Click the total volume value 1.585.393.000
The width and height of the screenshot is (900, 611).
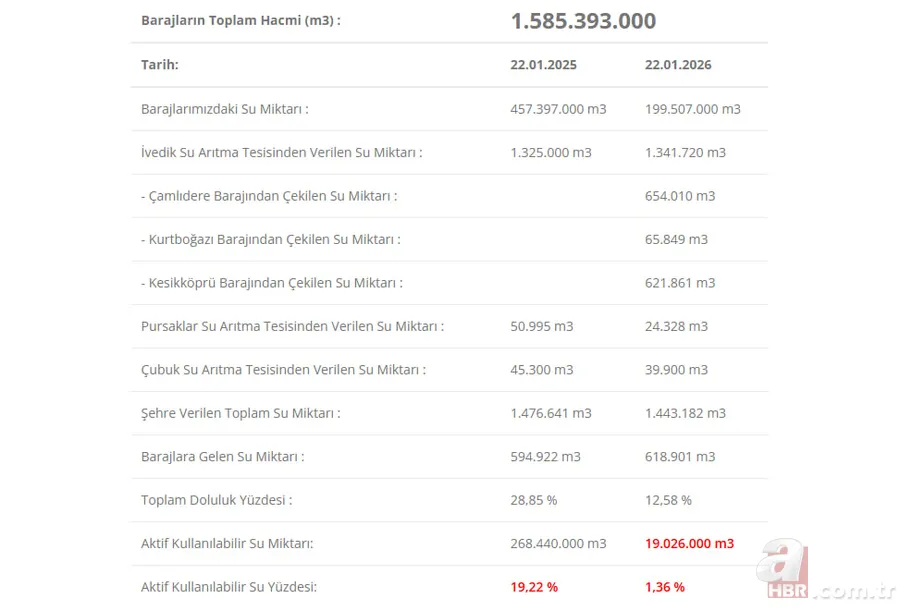583,21
